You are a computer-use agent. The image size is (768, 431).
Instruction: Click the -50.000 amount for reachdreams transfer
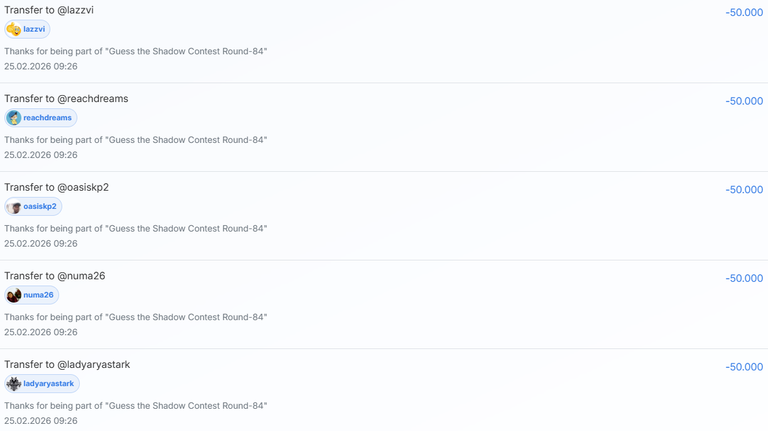[x=744, y=101]
